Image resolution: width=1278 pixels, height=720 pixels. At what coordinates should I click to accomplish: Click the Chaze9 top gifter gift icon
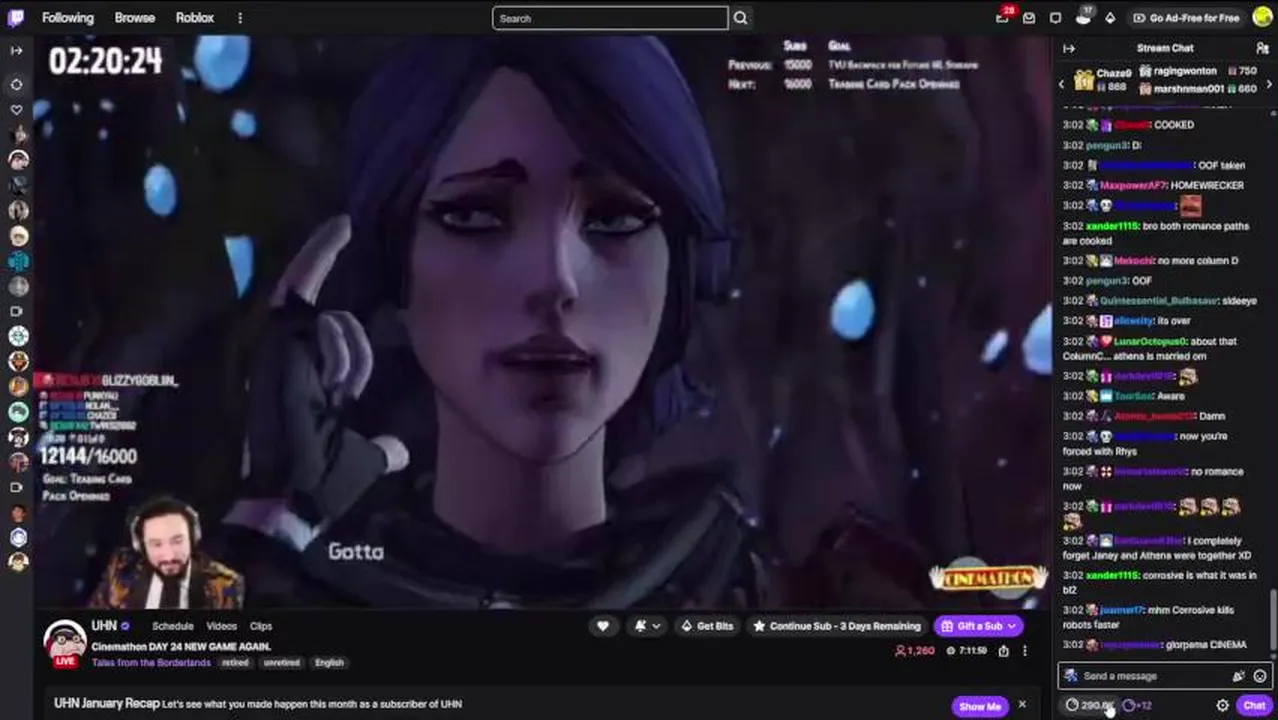pyautogui.click(x=1084, y=79)
